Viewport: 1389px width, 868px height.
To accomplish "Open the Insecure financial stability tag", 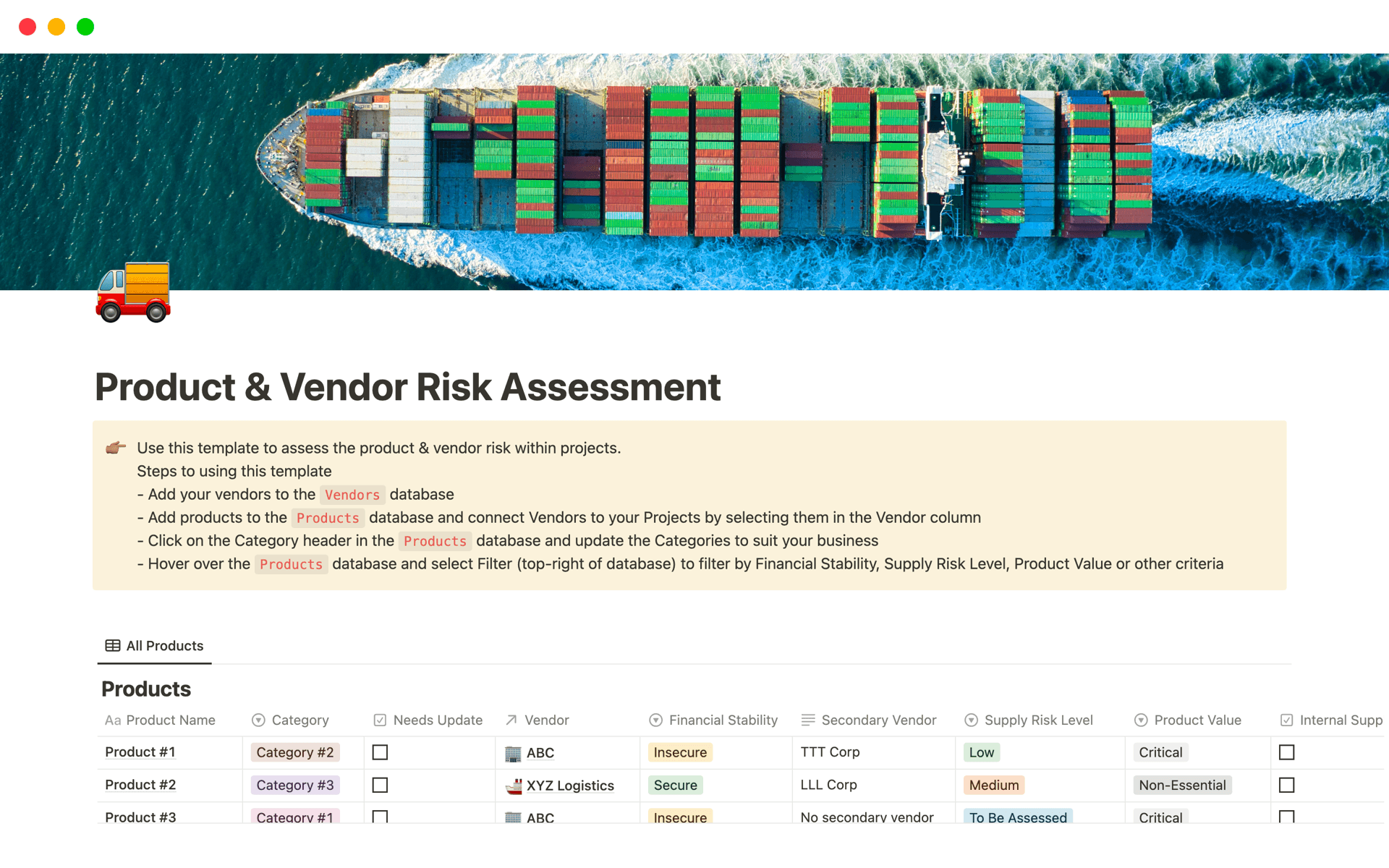I will point(679,752).
